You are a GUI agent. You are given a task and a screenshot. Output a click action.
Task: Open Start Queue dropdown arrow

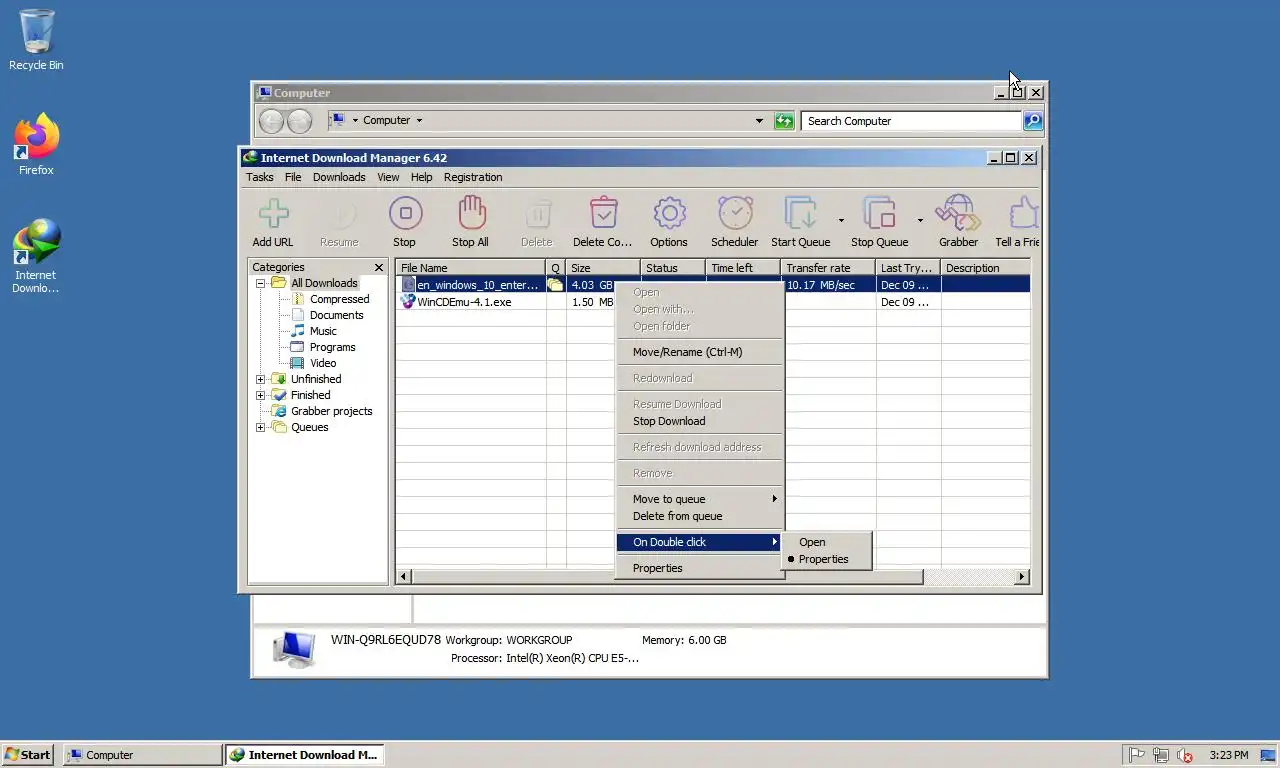[841, 220]
